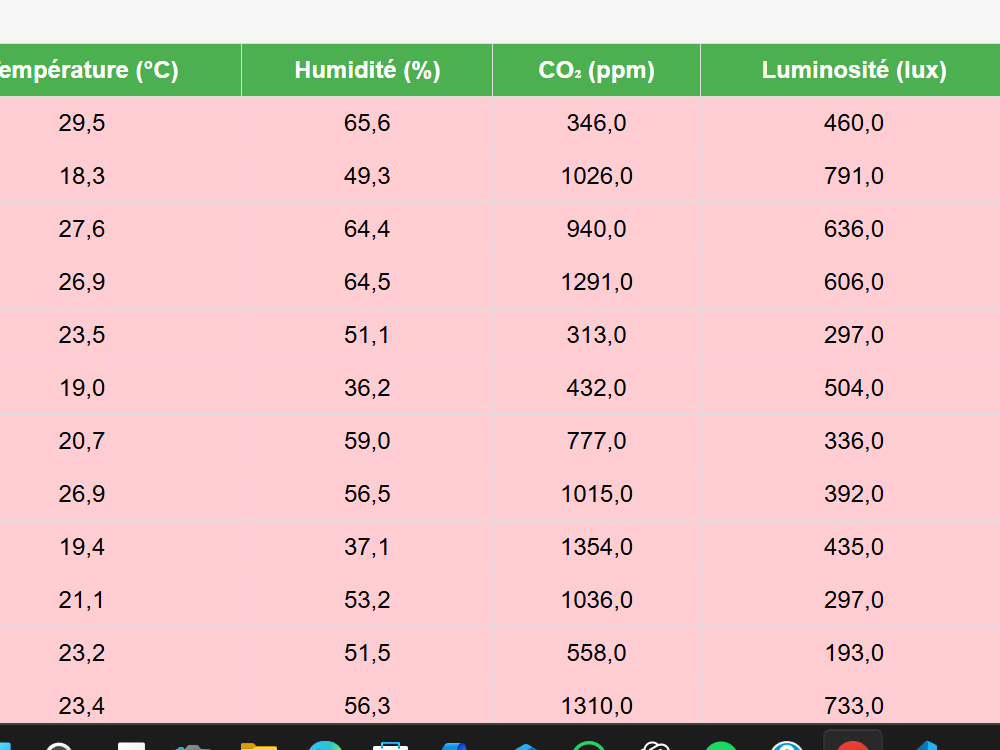Choose CO₂ value 1310,0
1000x750 pixels.
coord(596,705)
